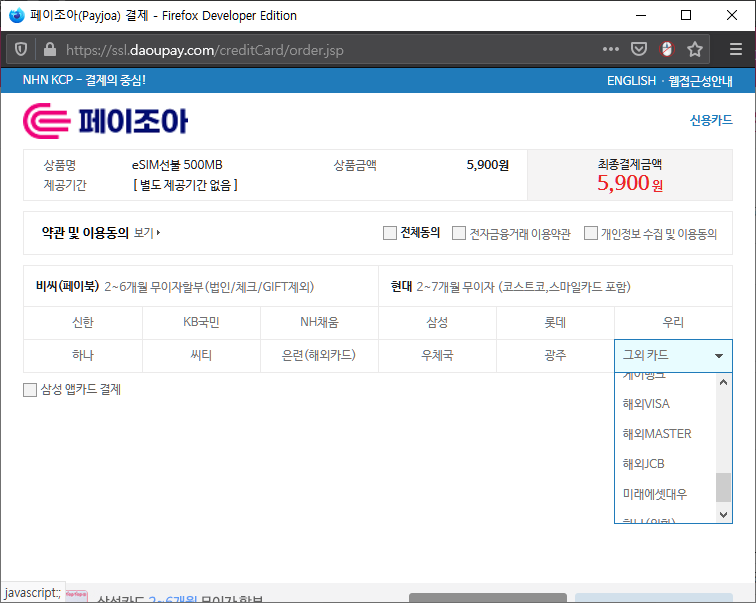Choose the 우리 card button
This screenshot has height=603, width=756.
coord(673,322)
